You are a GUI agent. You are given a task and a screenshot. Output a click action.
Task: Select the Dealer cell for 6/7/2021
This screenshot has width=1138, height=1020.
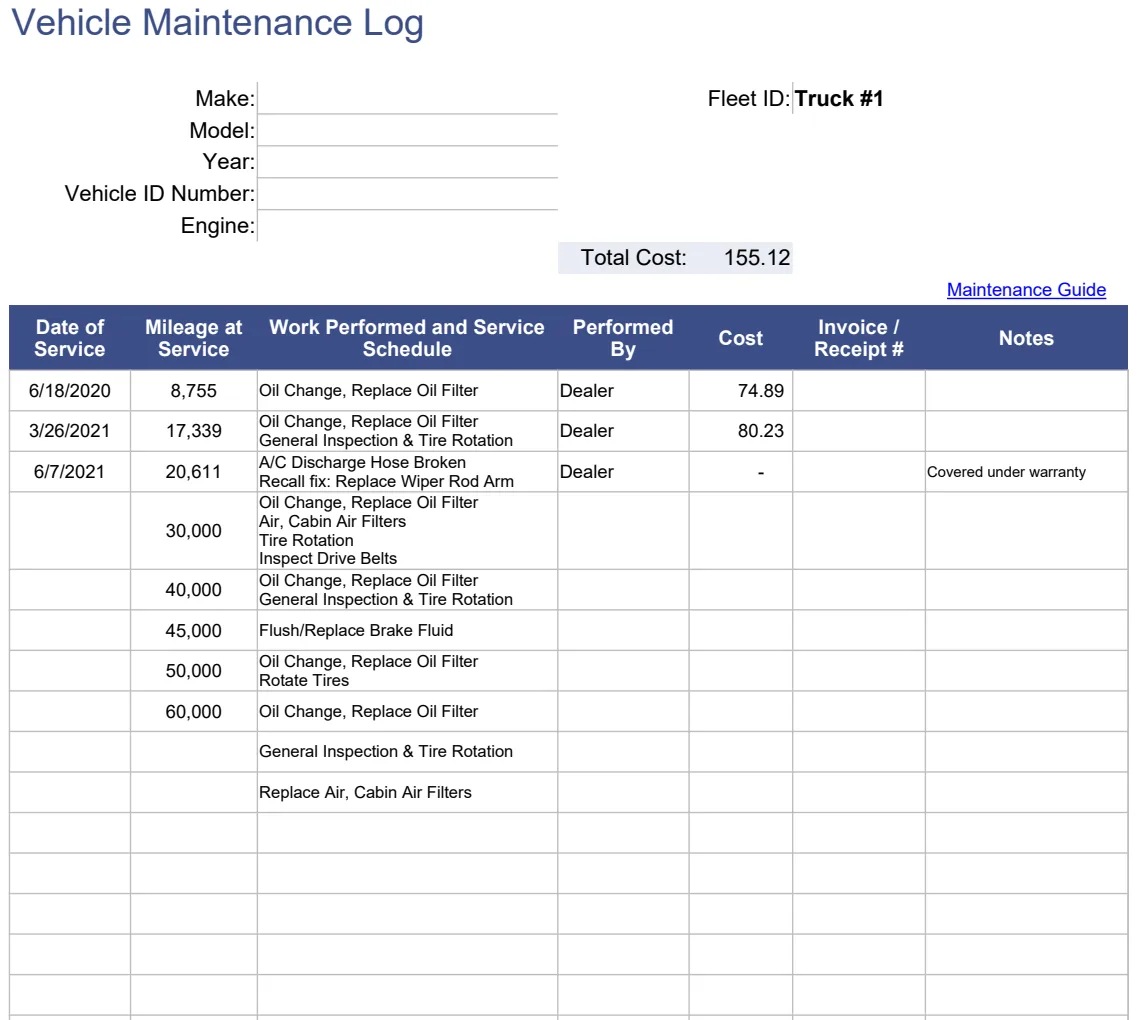pyautogui.click(x=623, y=472)
